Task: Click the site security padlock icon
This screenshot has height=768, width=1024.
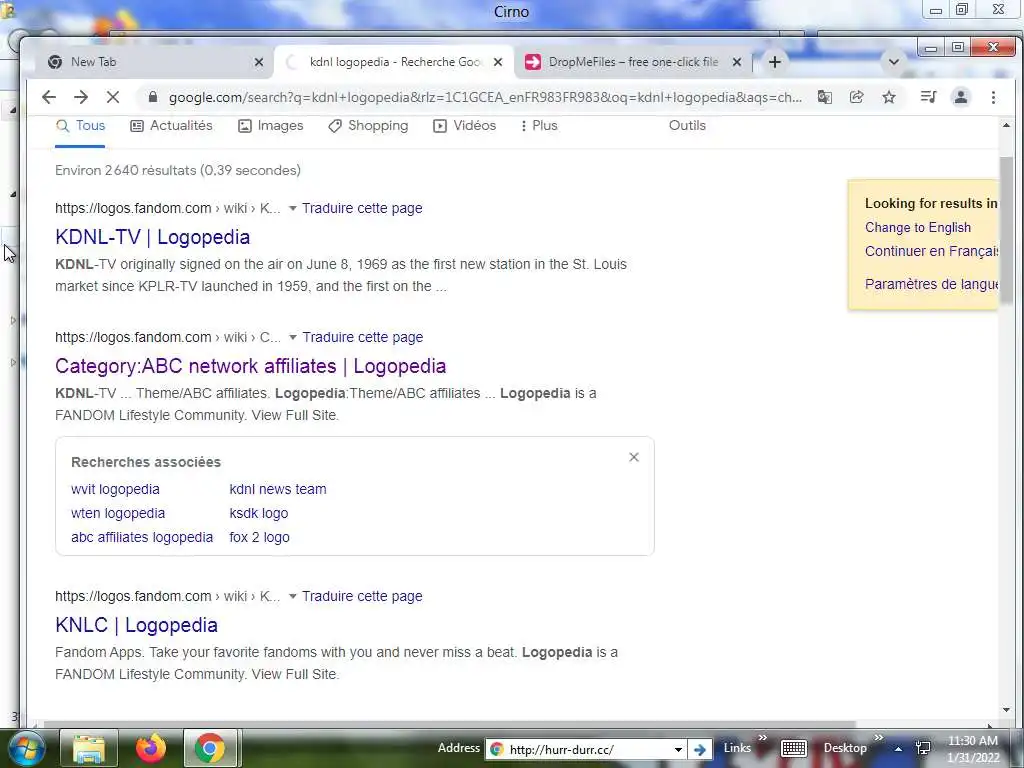Action: click(153, 97)
